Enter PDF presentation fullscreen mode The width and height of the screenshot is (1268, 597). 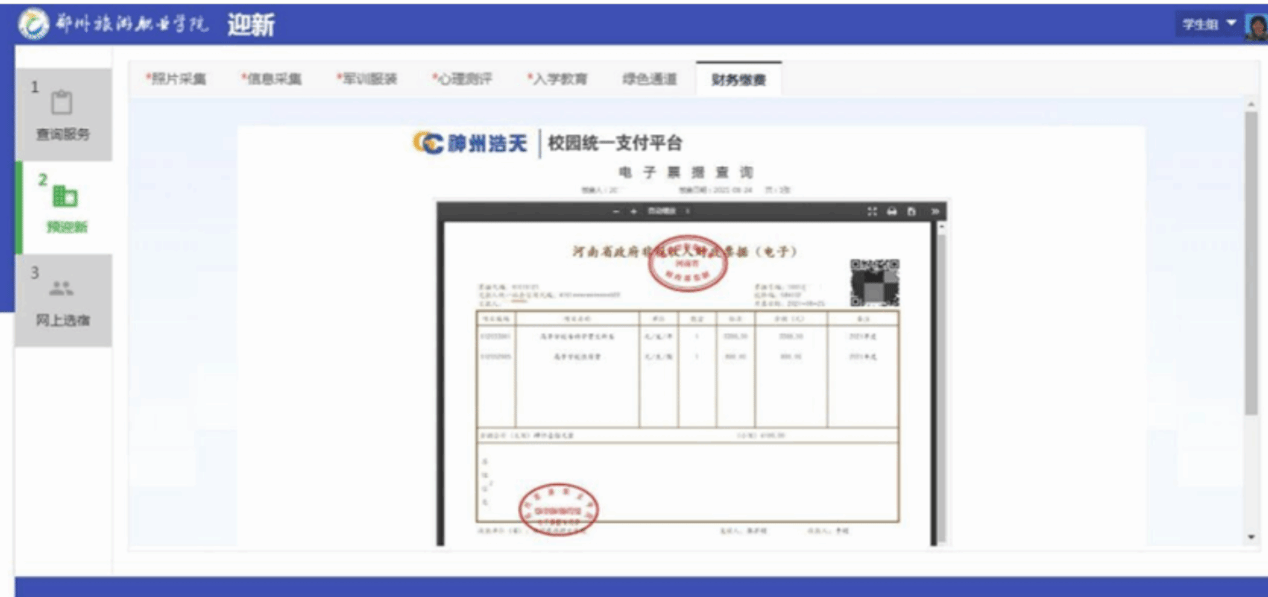tap(872, 212)
